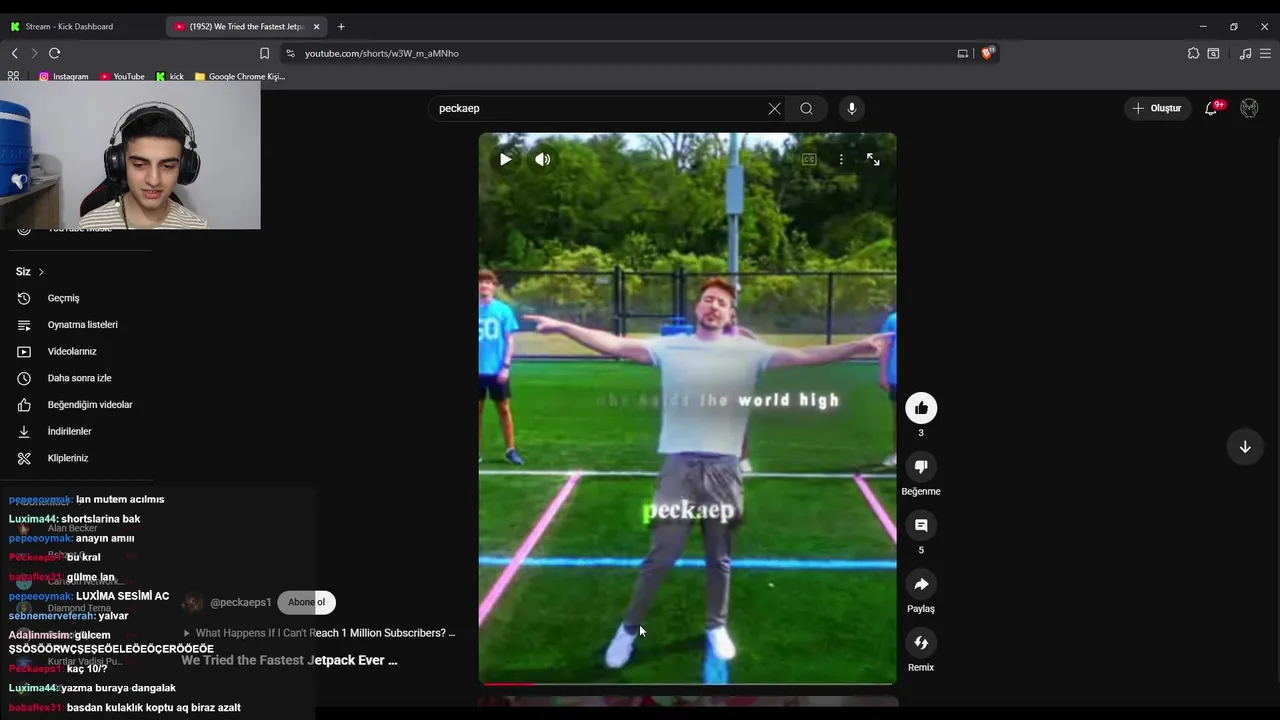This screenshot has height=720, width=1280.
Task: Clear the search box text
Action: (774, 108)
